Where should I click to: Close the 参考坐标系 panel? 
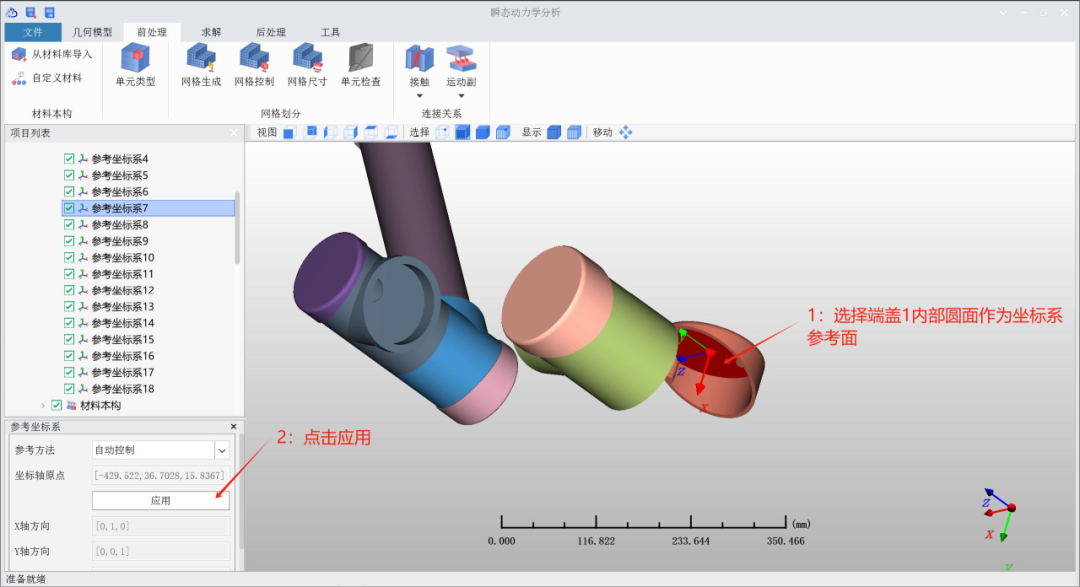233,426
